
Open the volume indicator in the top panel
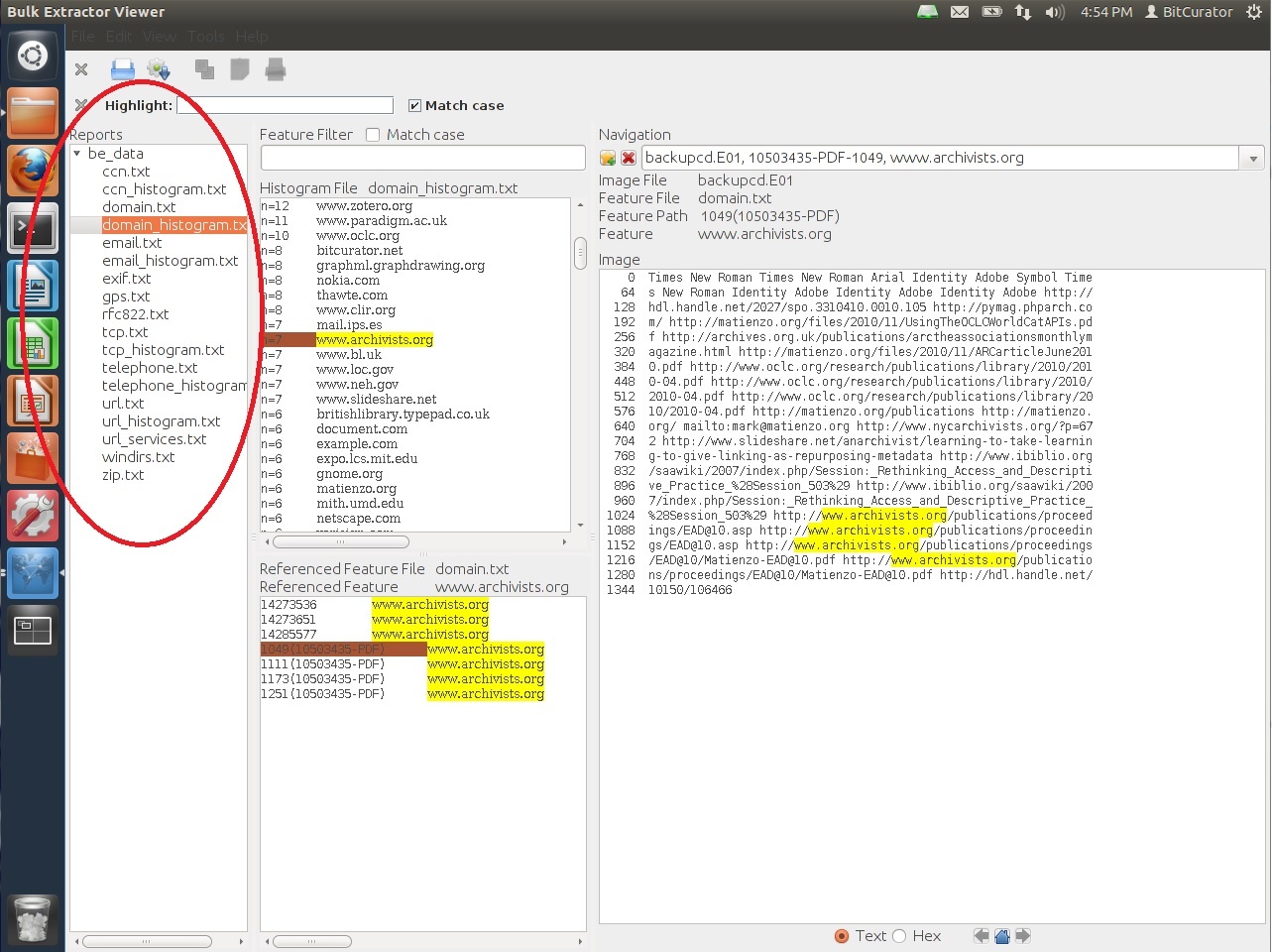1055,12
